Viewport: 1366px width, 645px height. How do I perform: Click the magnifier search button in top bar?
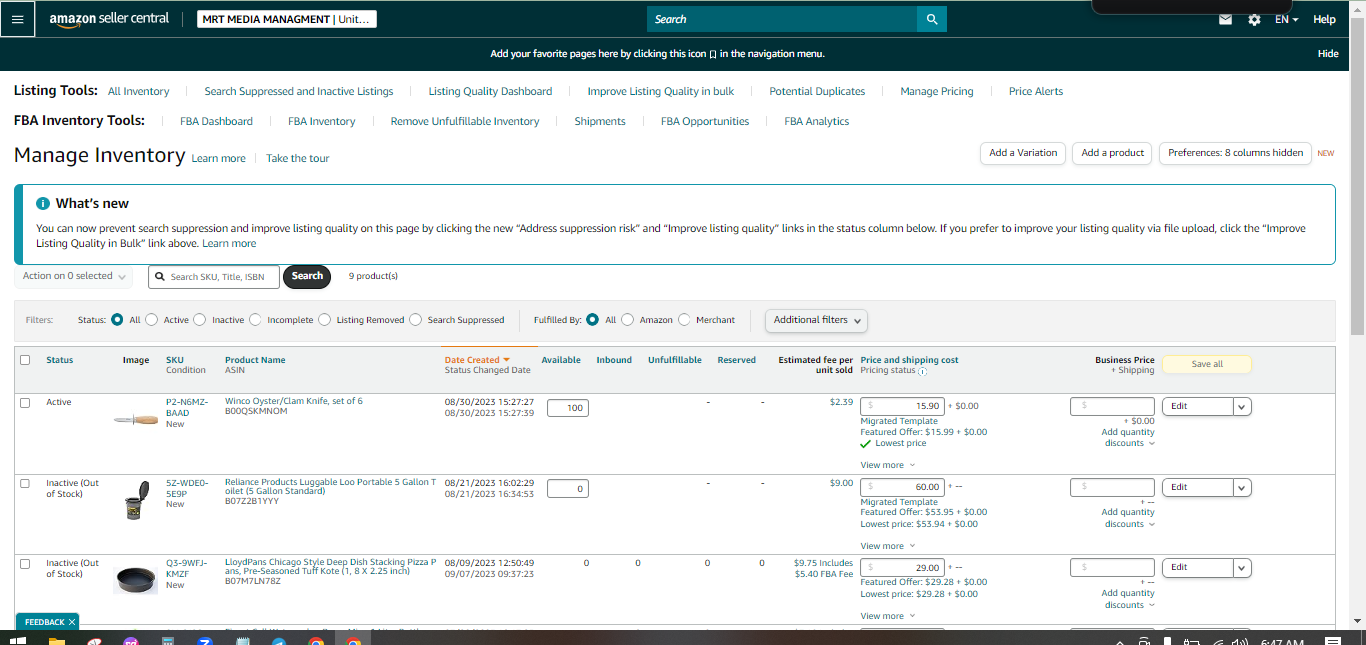pos(932,19)
